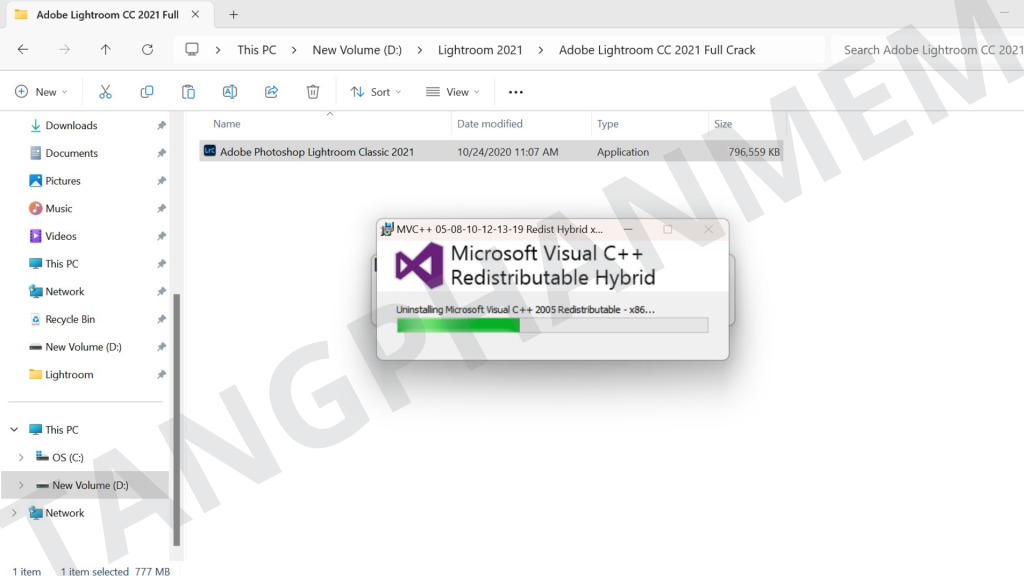Click the Refresh button in navigation bar
This screenshot has width=1024, height=576.
[147, 50]
